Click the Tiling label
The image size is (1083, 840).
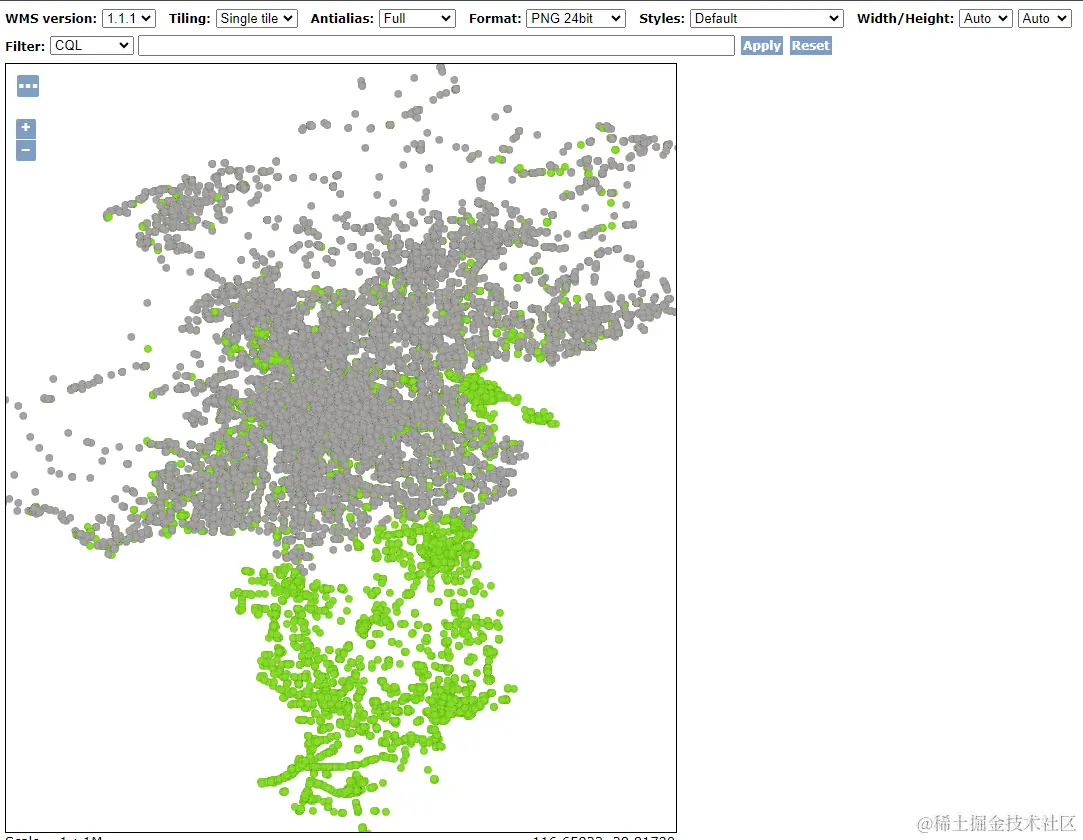[x=190, y=19]
